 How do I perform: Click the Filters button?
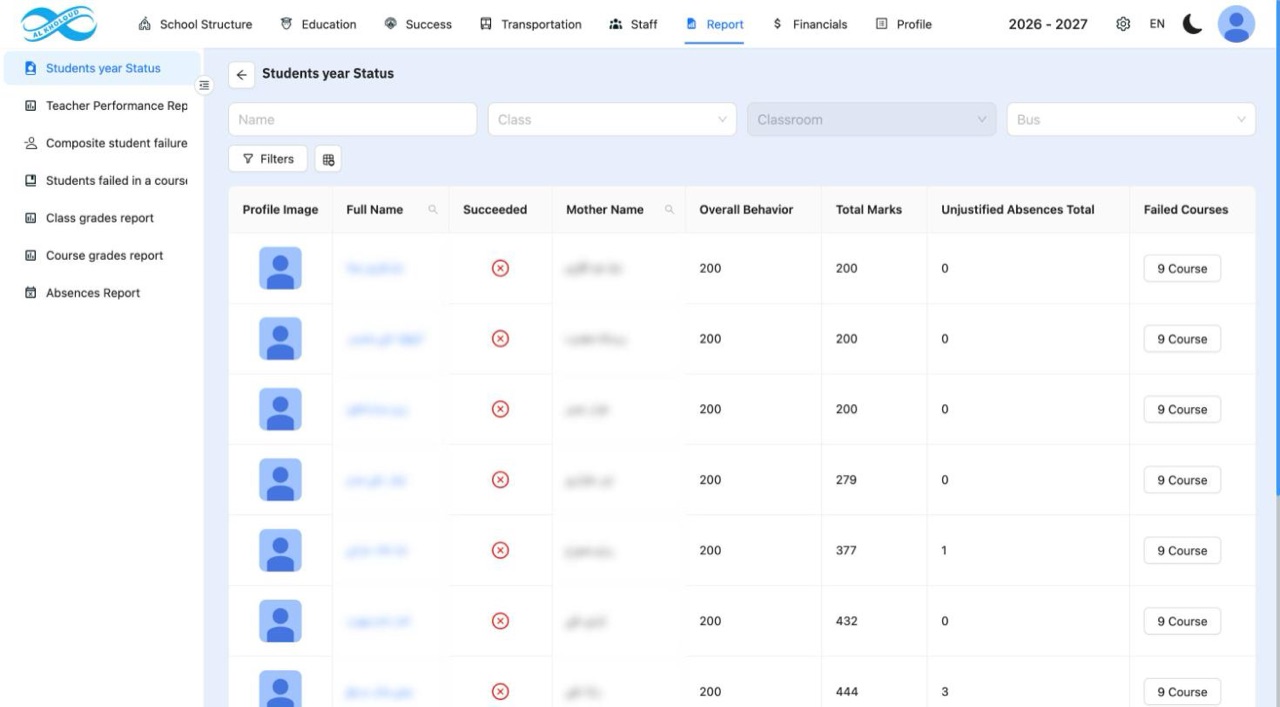point(268,158)
